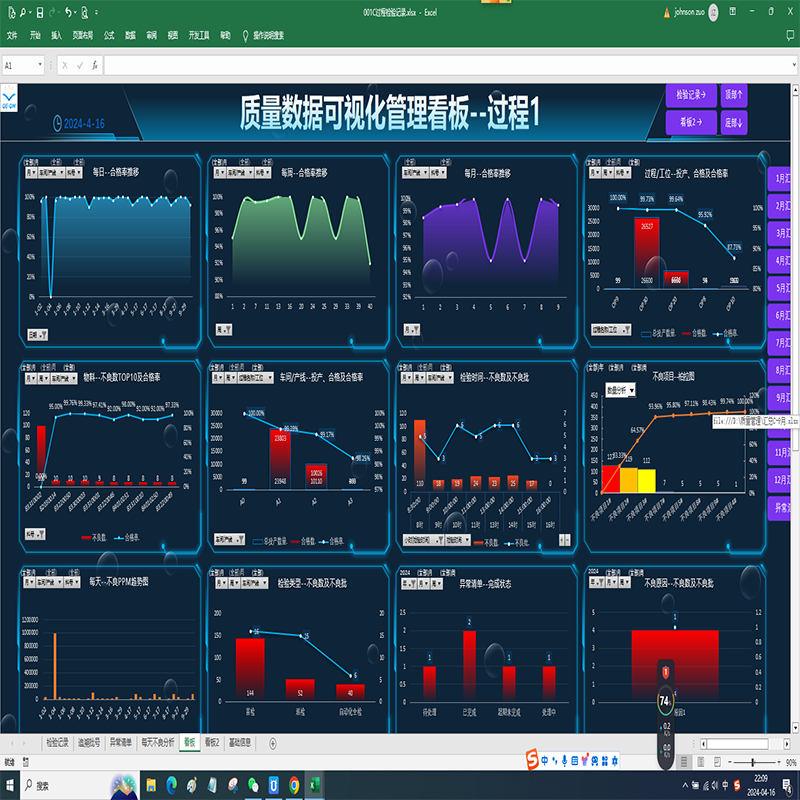The image size is (800, 800).
Task: Click the notification center icon in system tray
Action: coord(787,785)
